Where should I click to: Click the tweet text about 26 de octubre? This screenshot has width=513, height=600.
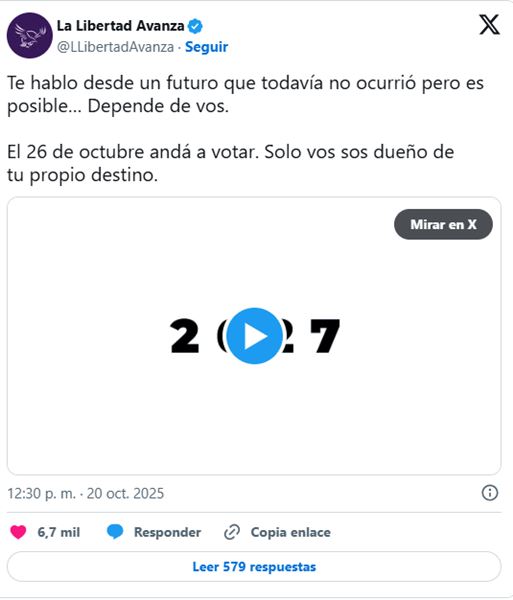(x=230, y=163)
